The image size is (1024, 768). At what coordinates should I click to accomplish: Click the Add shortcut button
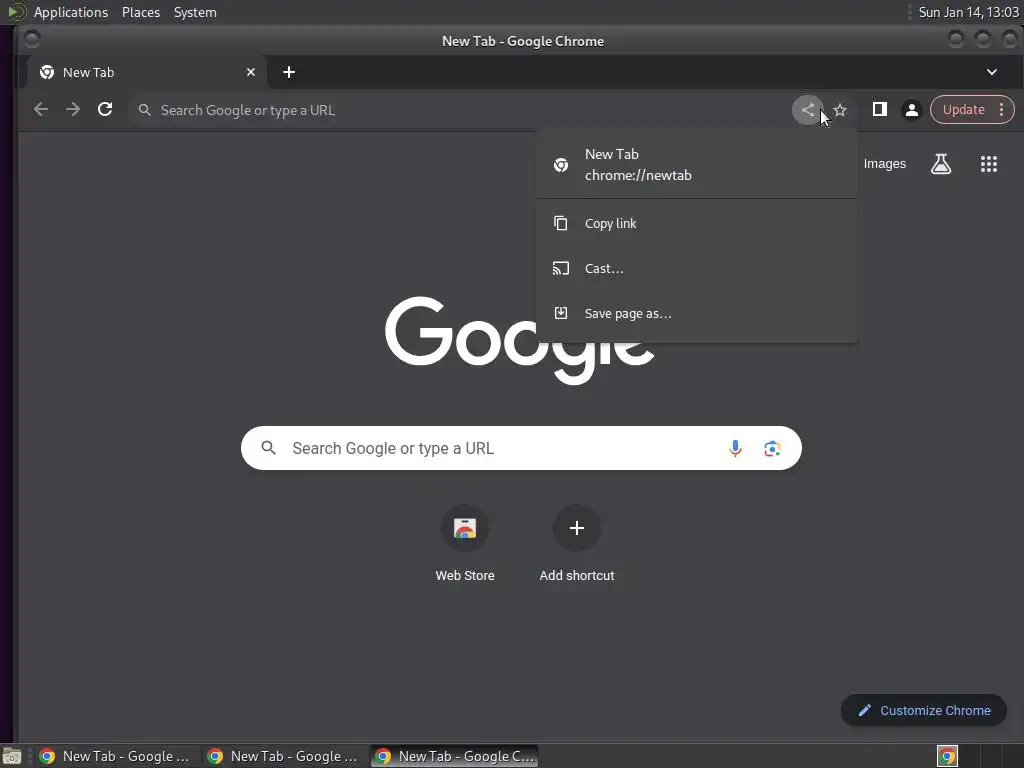click(577, 543)
